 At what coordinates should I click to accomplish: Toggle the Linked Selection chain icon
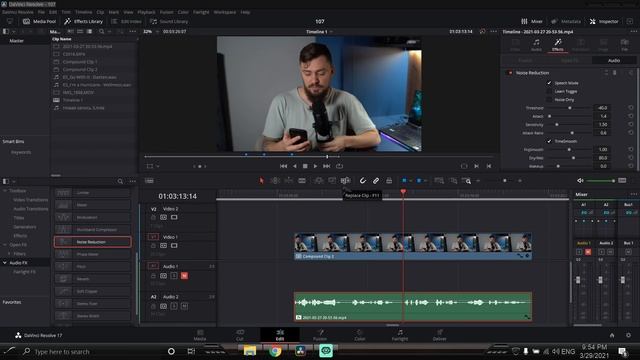click(376, 180)
